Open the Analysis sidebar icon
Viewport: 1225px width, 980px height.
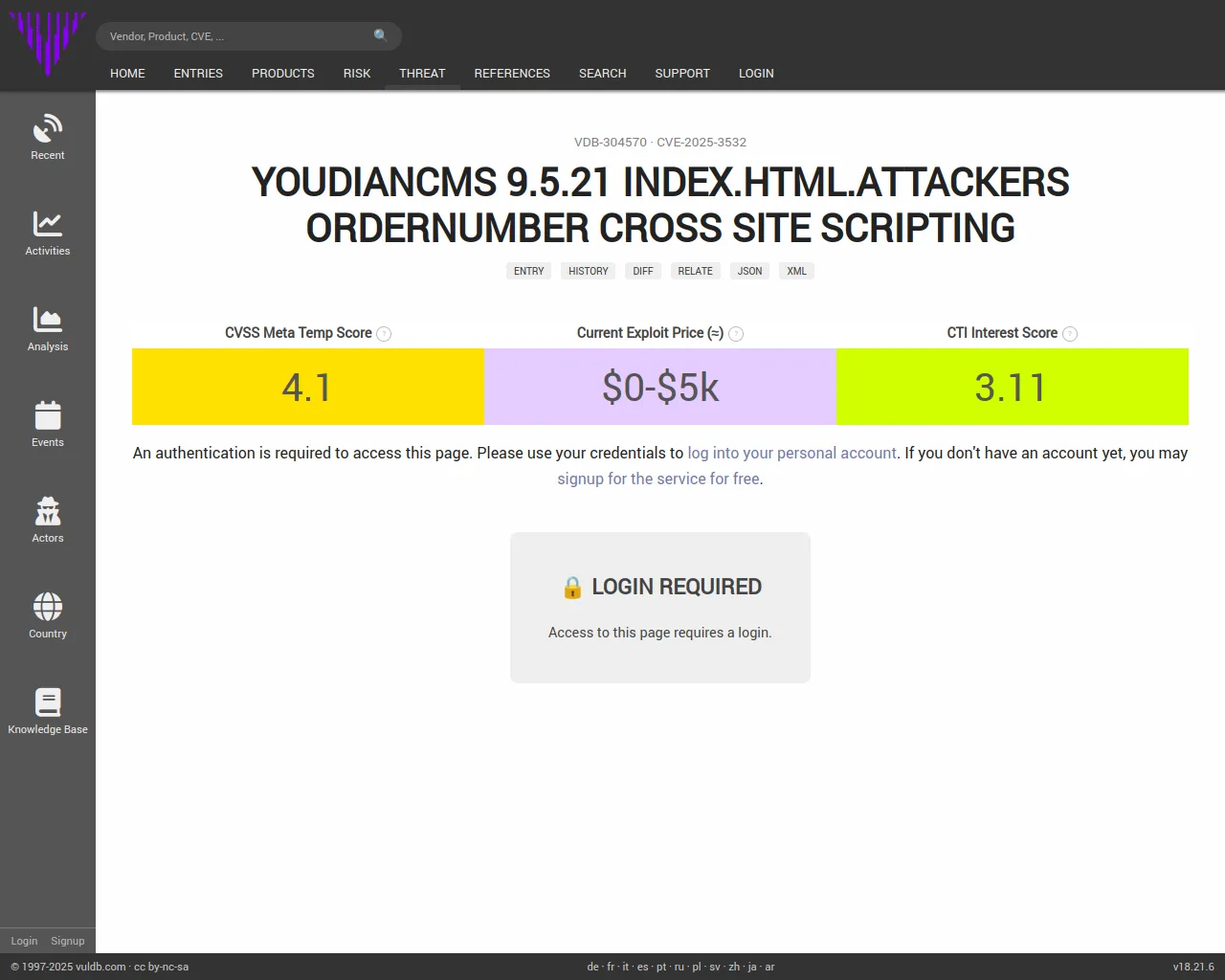coord(48,320)
